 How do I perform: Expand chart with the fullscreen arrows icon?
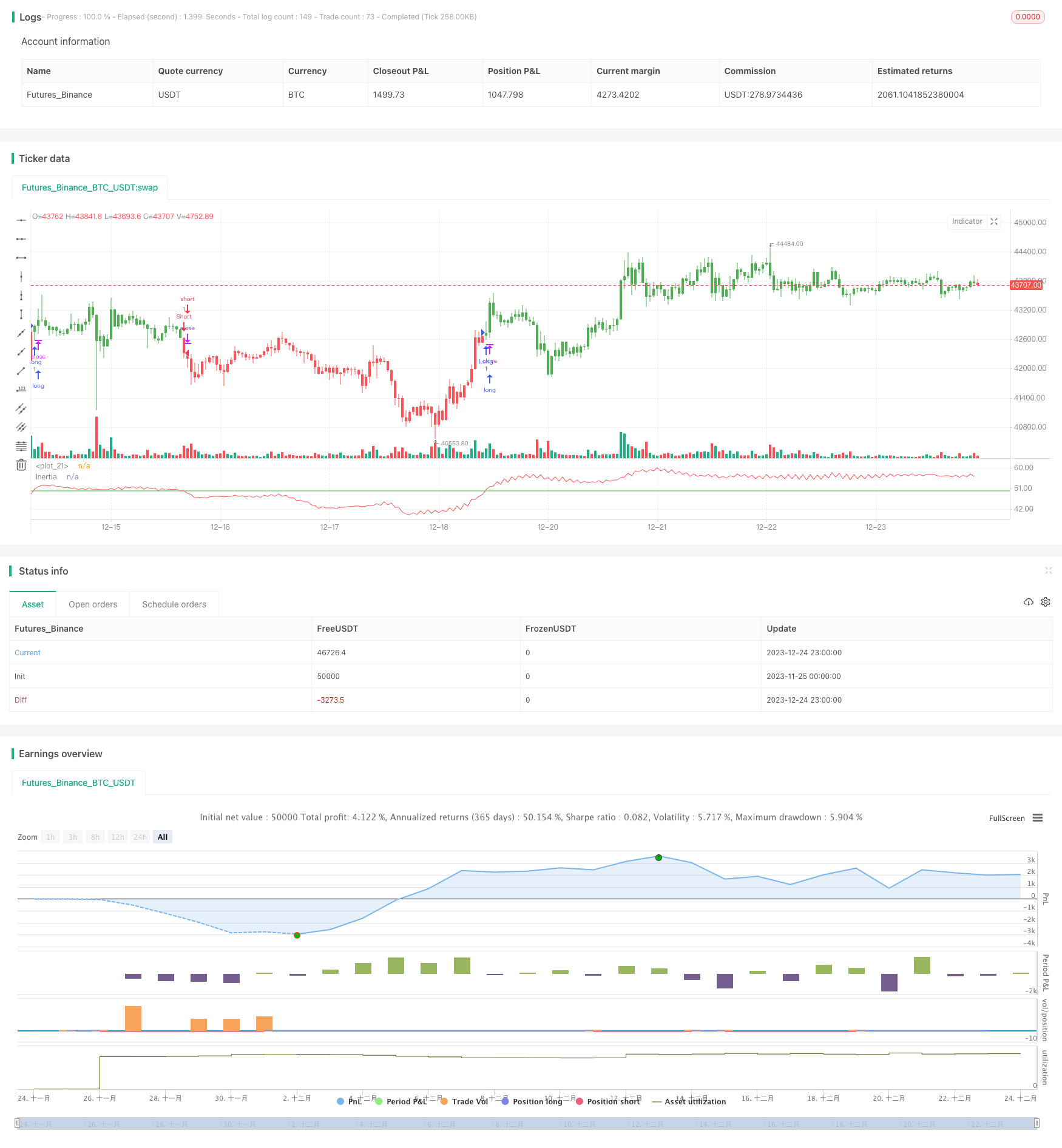point(994,221)
